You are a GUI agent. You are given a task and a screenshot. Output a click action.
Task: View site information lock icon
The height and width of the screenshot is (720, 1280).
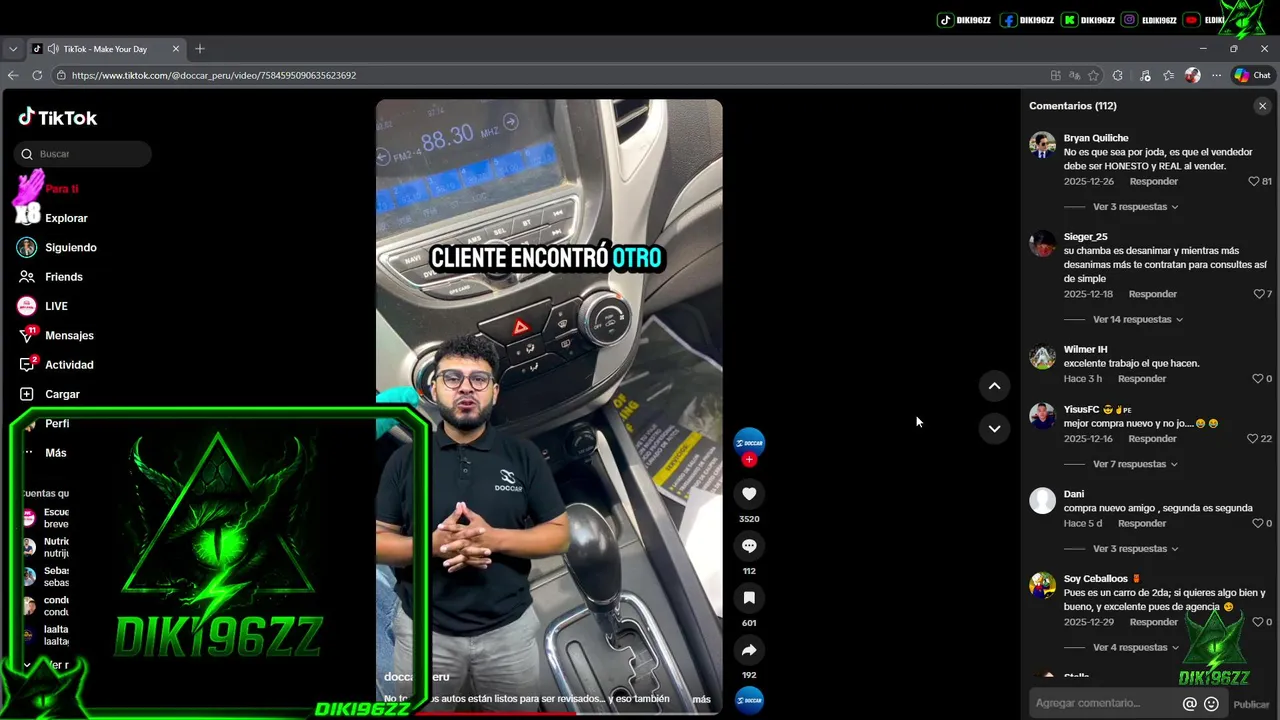pos(61,75)
